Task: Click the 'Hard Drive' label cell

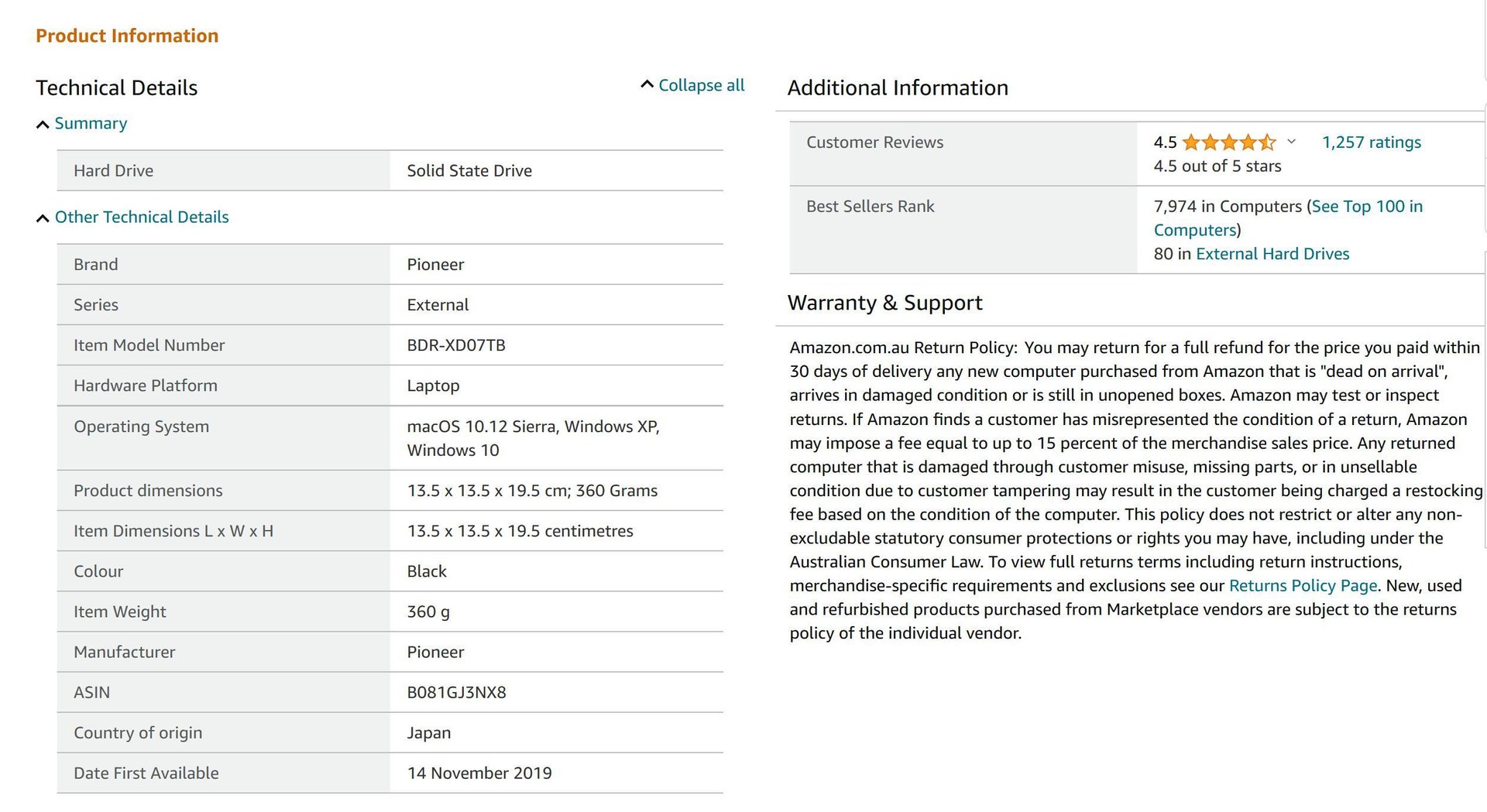Action: pos(223,171)
